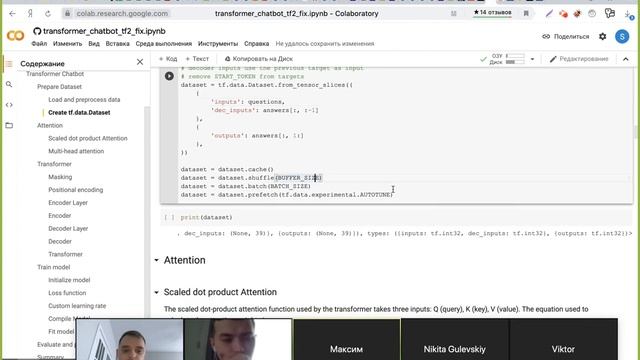Click the Поделиться share button
Image resolution: width=640 pixels, height=360 pixels.
(x=566, y=36)
